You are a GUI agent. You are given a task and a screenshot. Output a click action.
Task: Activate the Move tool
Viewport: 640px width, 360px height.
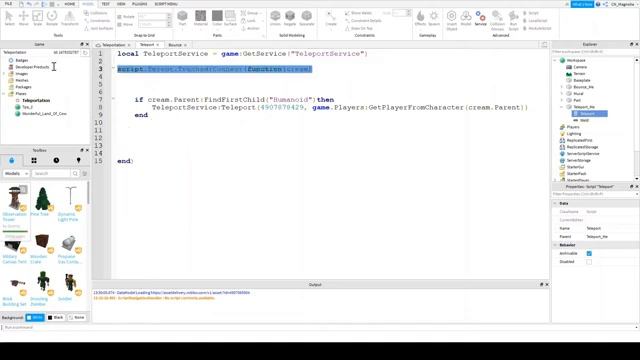[23, 18]
